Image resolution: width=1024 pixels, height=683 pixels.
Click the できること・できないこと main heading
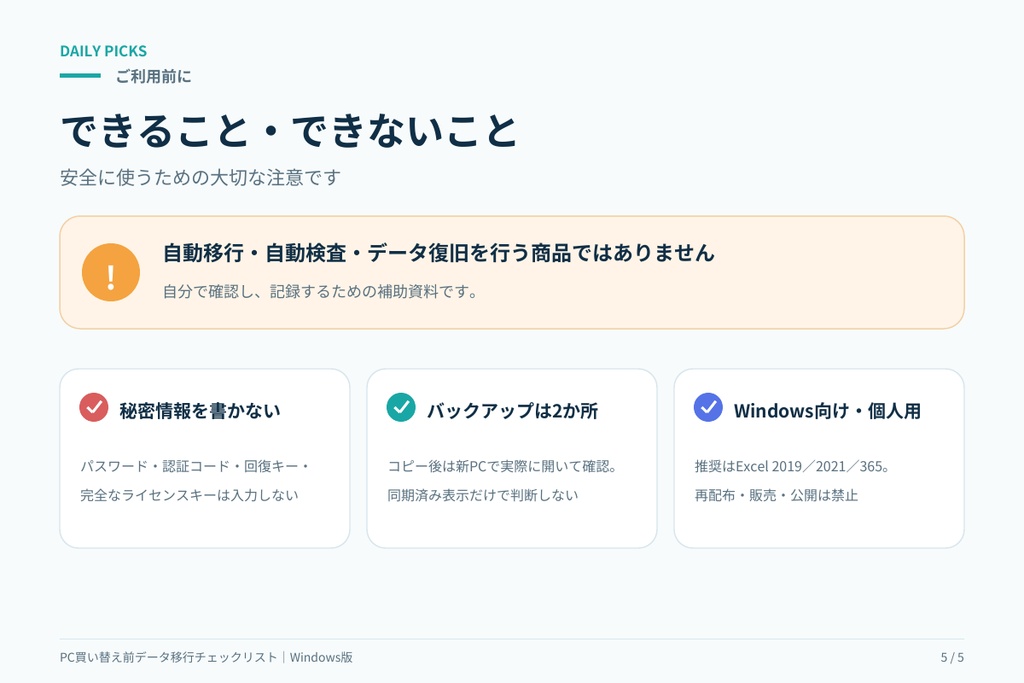click(x=289, y=130)
